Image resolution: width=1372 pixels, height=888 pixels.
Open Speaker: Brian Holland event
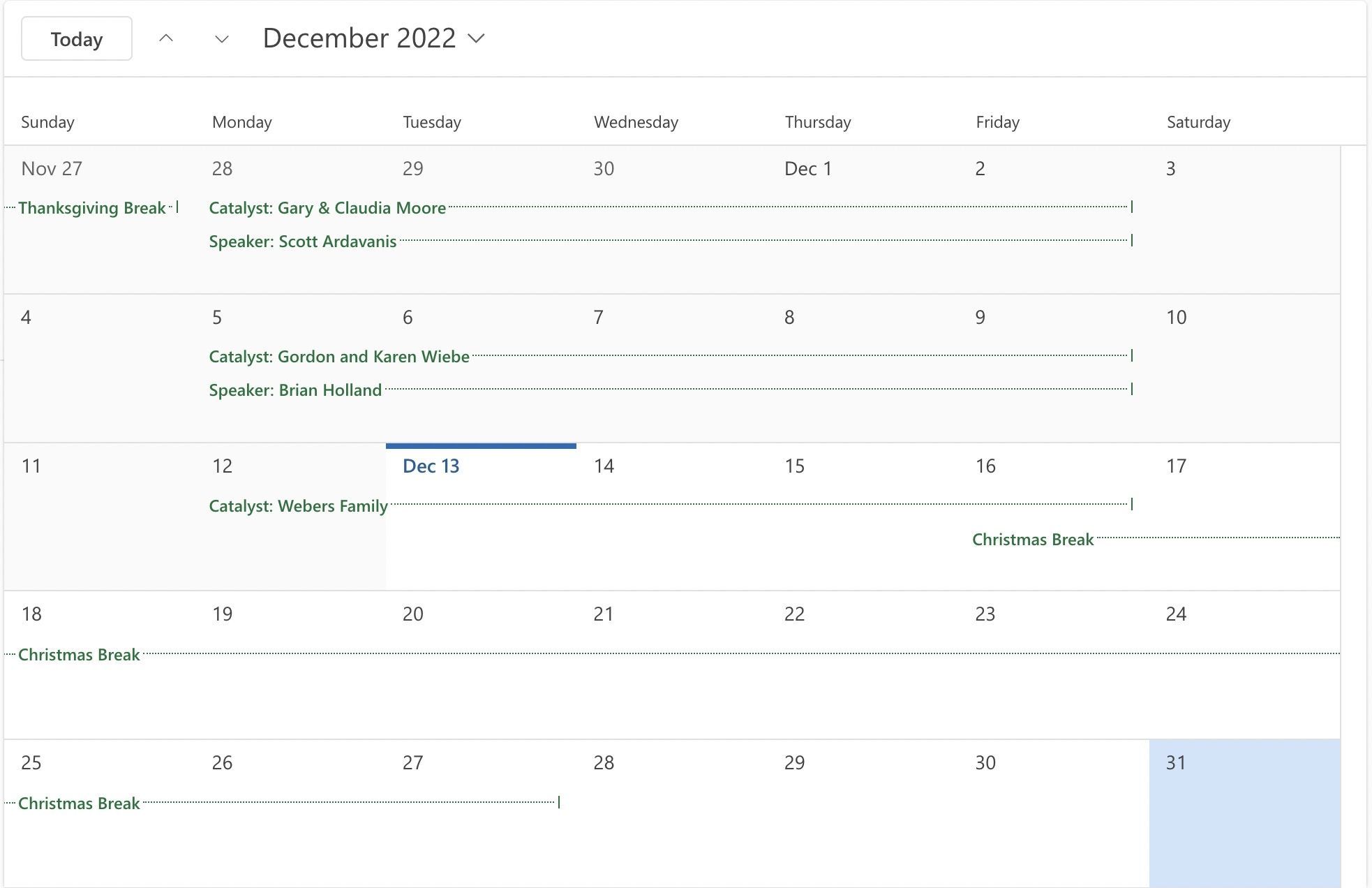(x=670, y=390)
